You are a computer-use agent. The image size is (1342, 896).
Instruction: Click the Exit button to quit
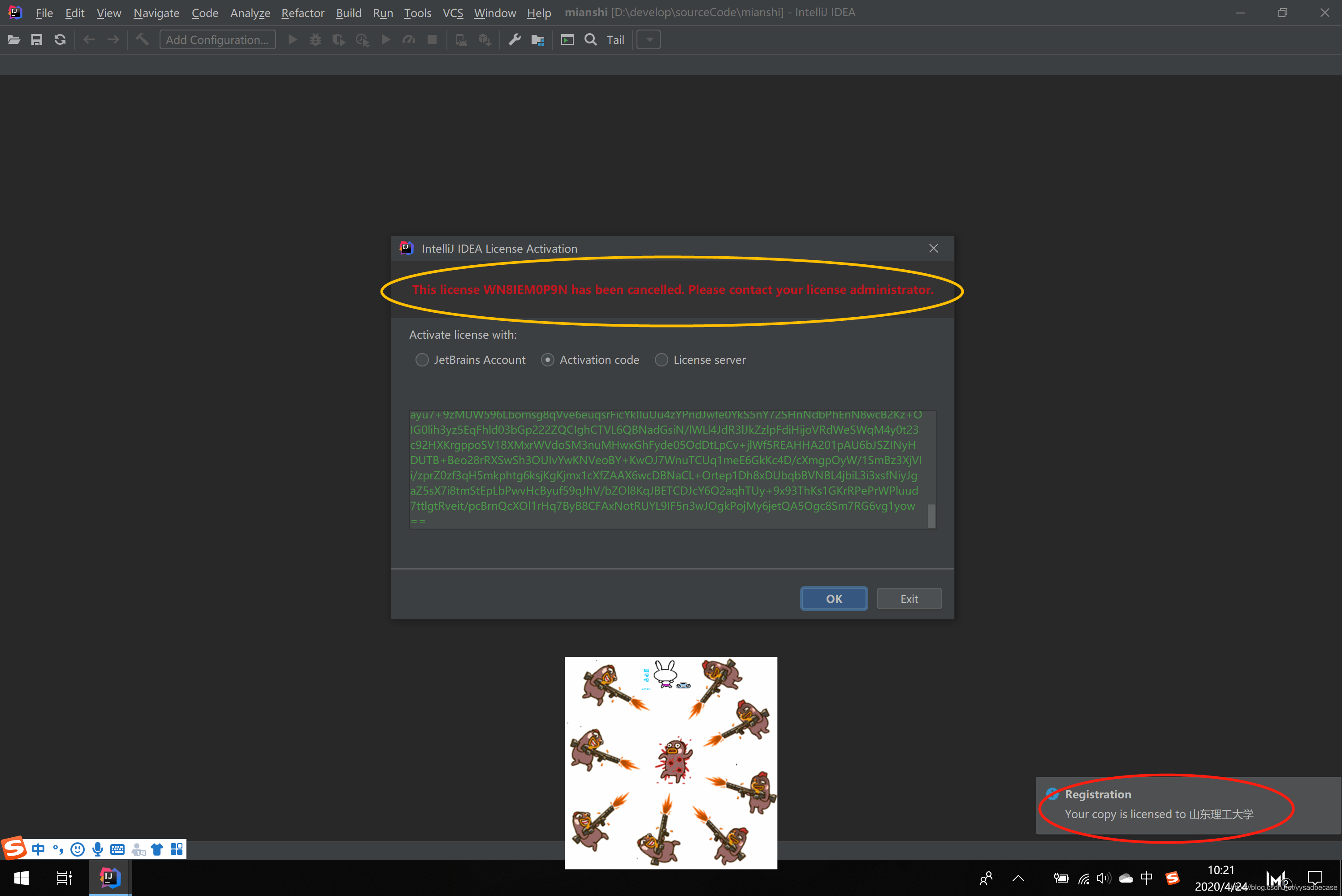coord(908,598)
